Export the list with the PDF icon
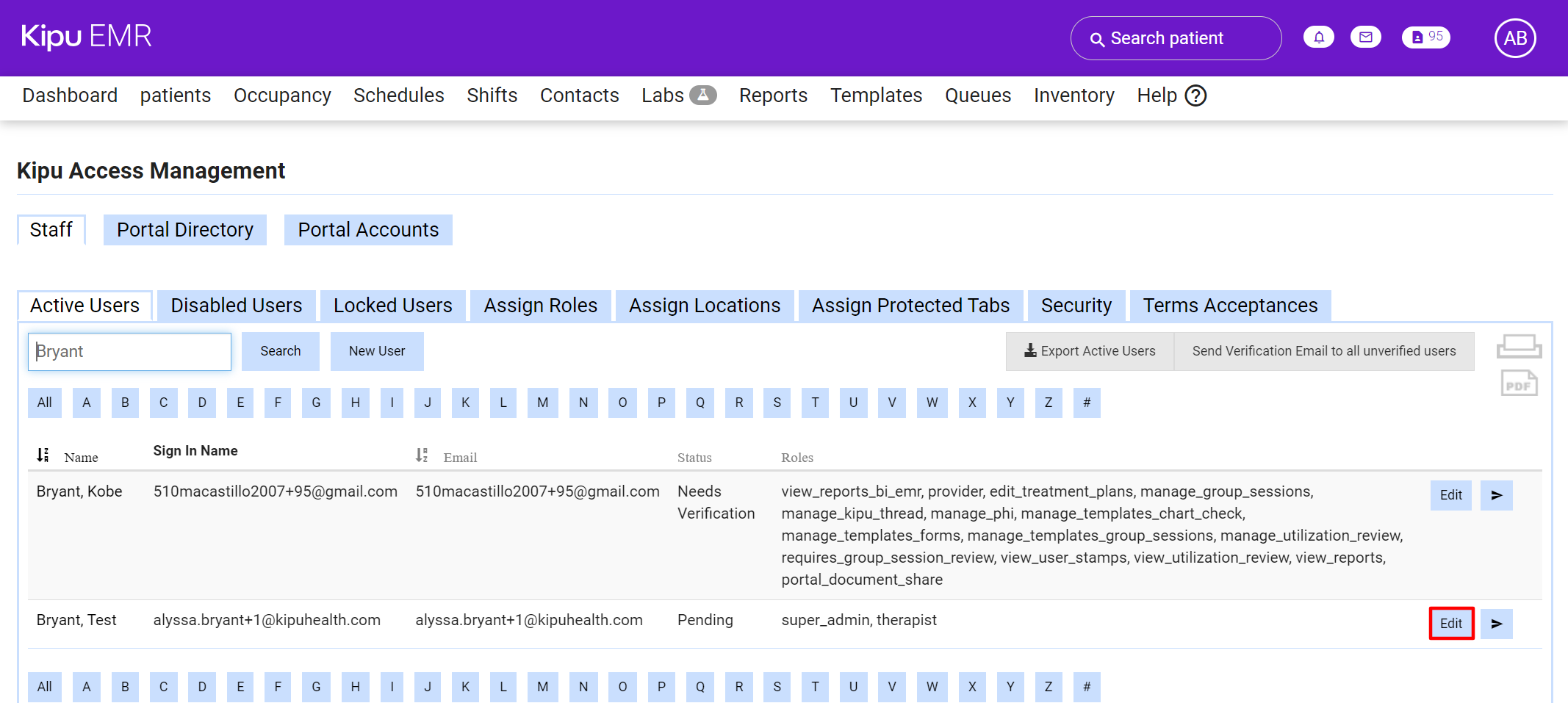The width and height of the screenshot is (1568, 703). [x=1519, y=383]
